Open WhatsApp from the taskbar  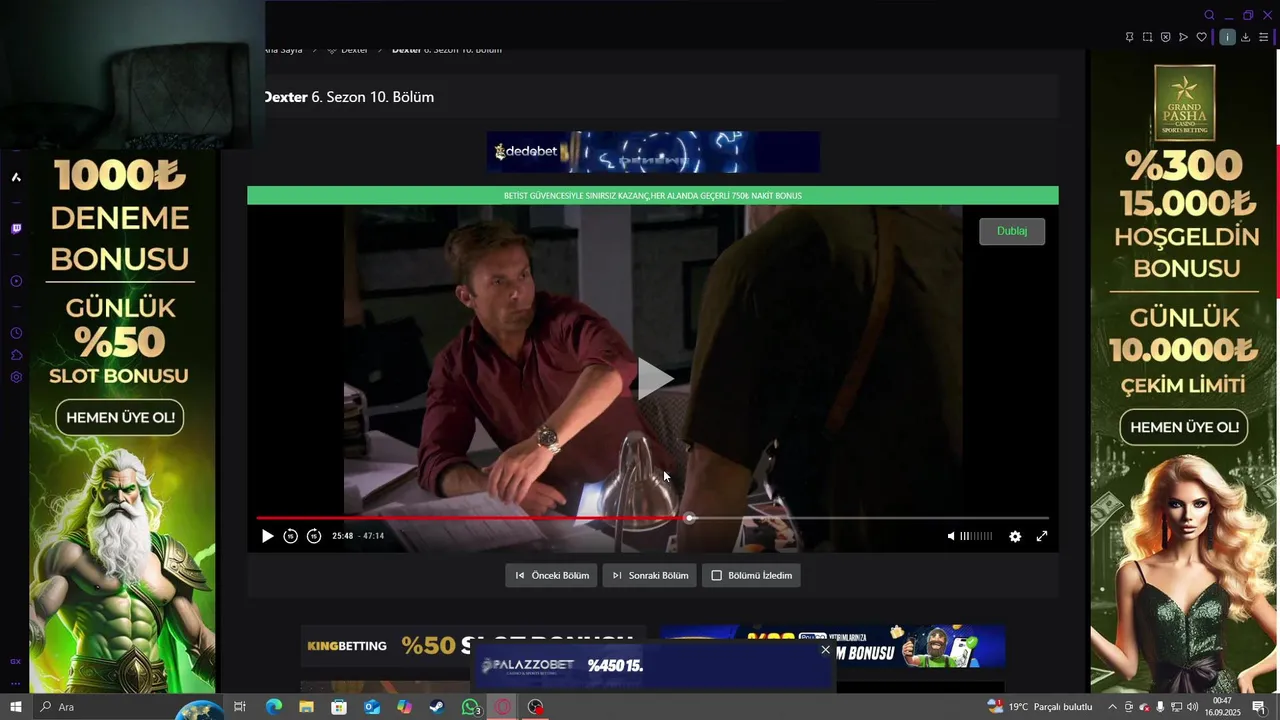pyautogui.click(x=470, y=707)
